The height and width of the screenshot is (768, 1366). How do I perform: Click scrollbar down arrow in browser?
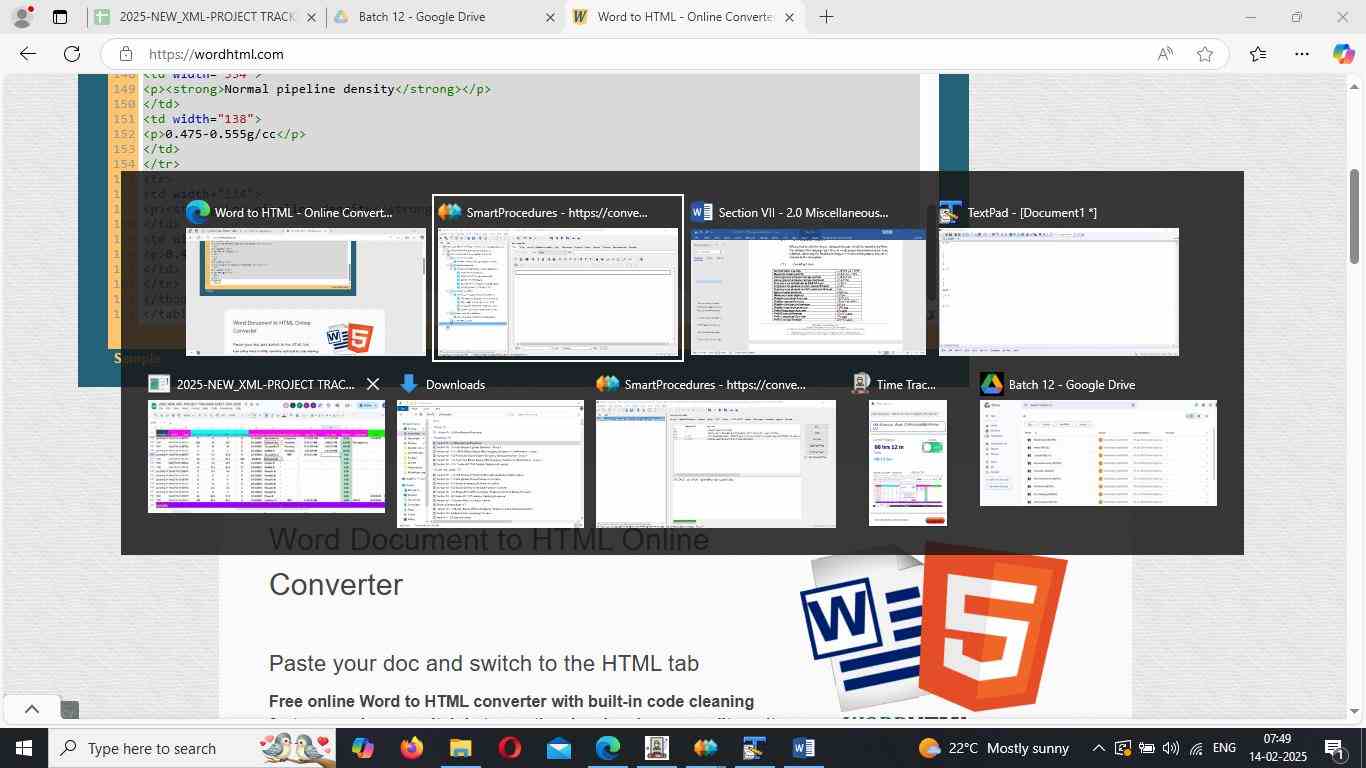point(1355,711)
